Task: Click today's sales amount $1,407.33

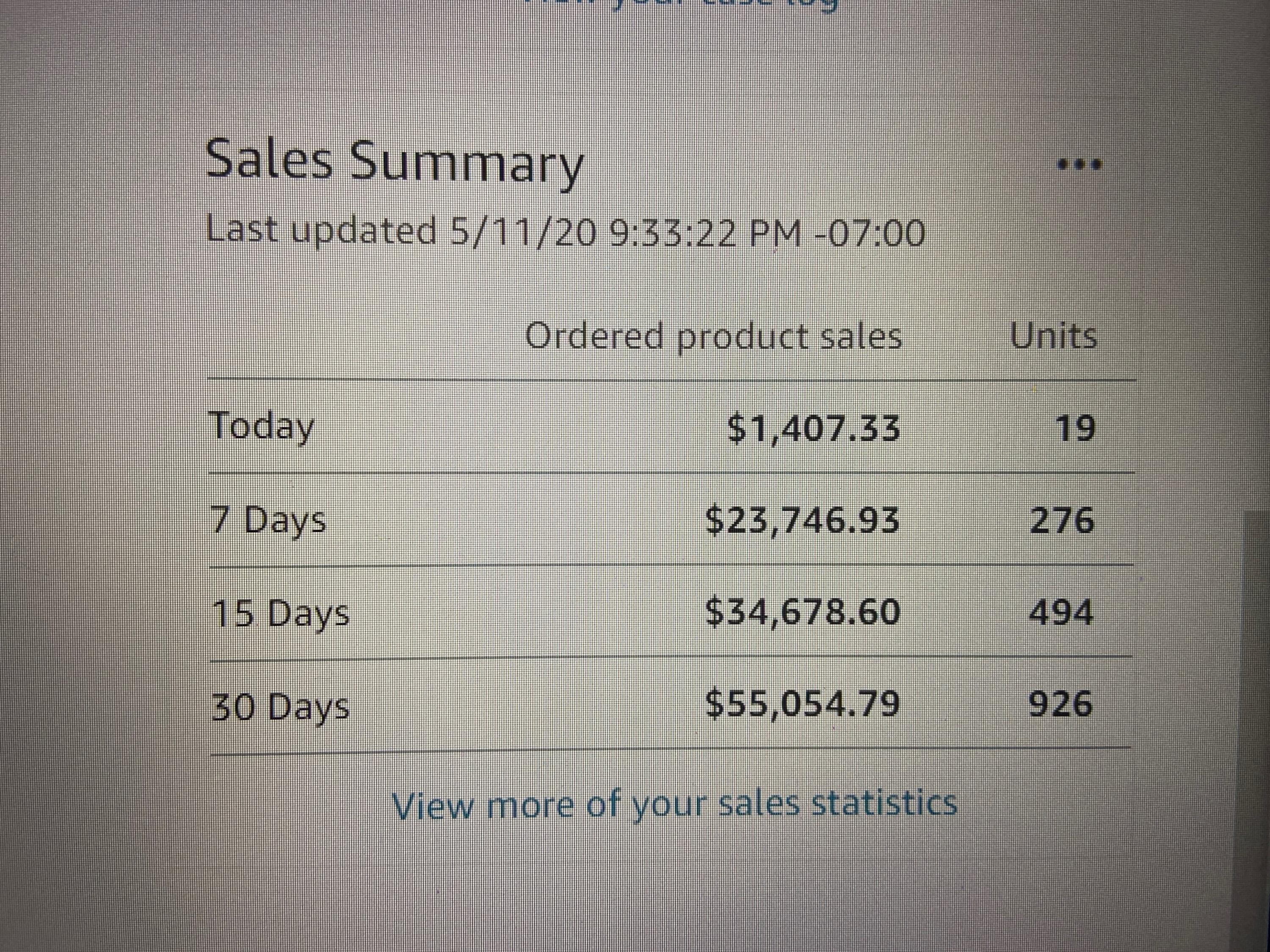Action: (813, 429)
